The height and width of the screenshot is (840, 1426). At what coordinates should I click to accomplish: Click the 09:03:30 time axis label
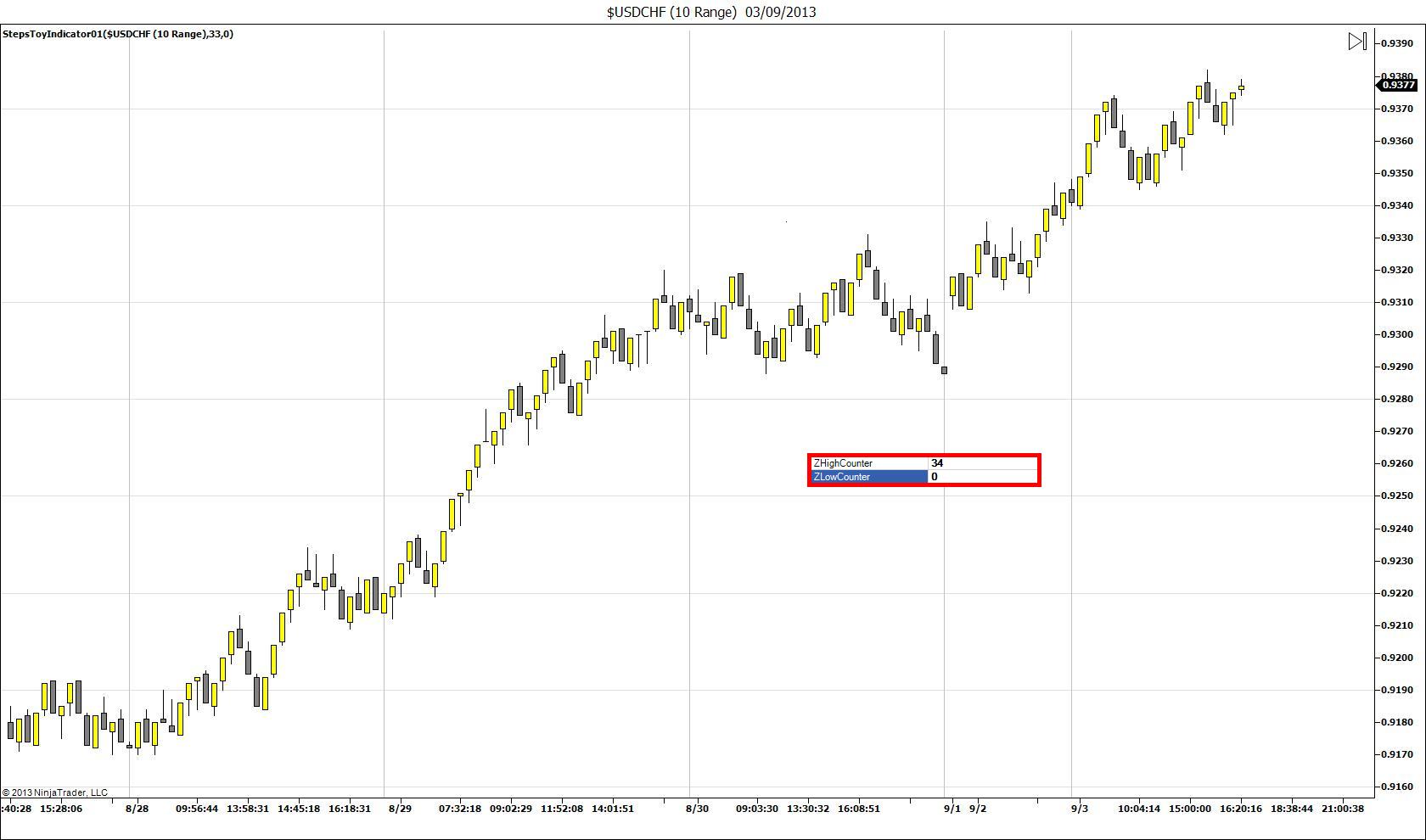[x=757, y=809]
